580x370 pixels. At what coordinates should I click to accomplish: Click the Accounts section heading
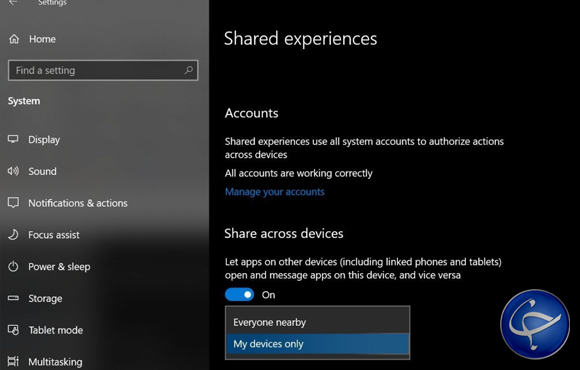pos(252,113)
